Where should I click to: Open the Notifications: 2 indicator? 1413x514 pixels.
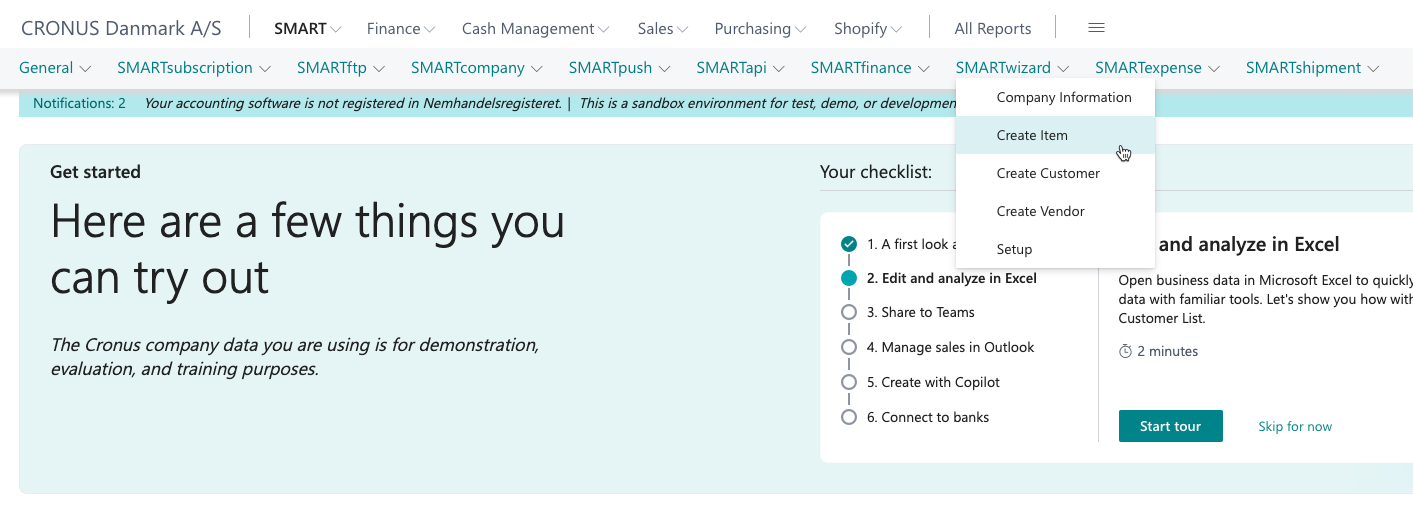pyautogui.click(x=79, y=102)
